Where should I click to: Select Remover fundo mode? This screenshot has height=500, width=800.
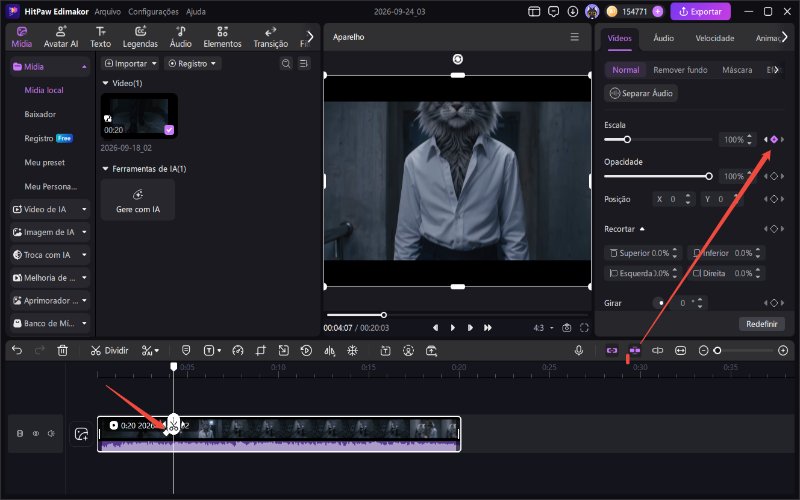pos(680,70)
